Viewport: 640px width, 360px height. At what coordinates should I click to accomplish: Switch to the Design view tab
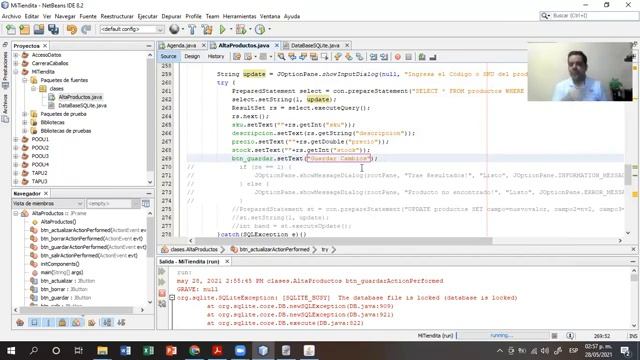pos(192,56)
